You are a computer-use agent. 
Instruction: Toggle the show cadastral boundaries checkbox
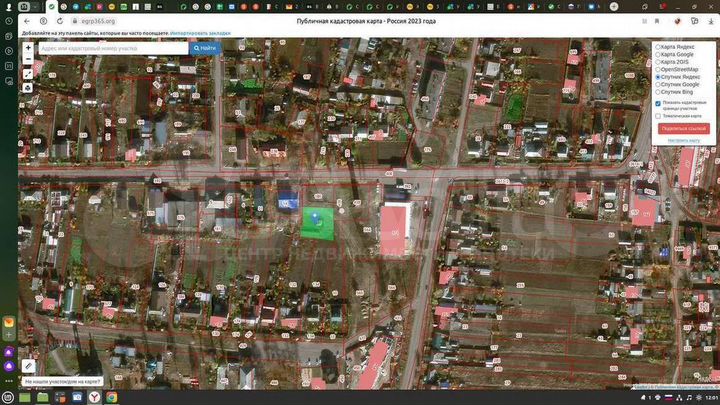point(657,103)
